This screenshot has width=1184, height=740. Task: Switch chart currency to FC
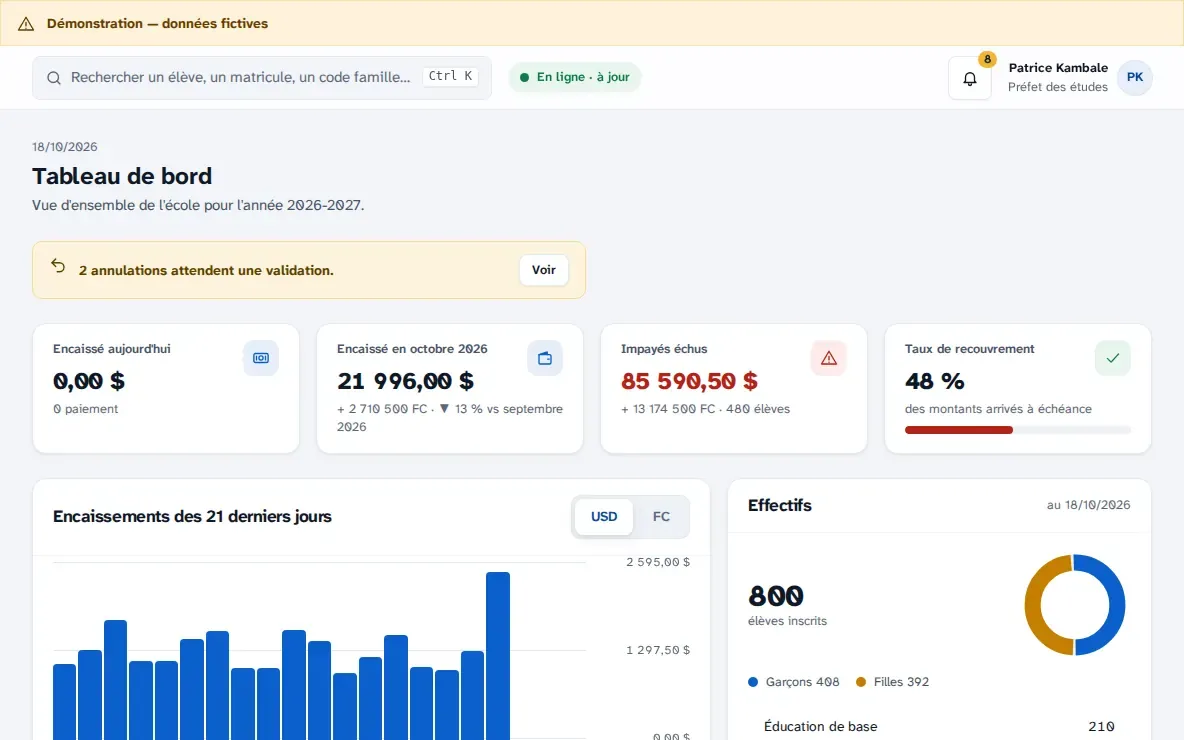coord(661,516)
